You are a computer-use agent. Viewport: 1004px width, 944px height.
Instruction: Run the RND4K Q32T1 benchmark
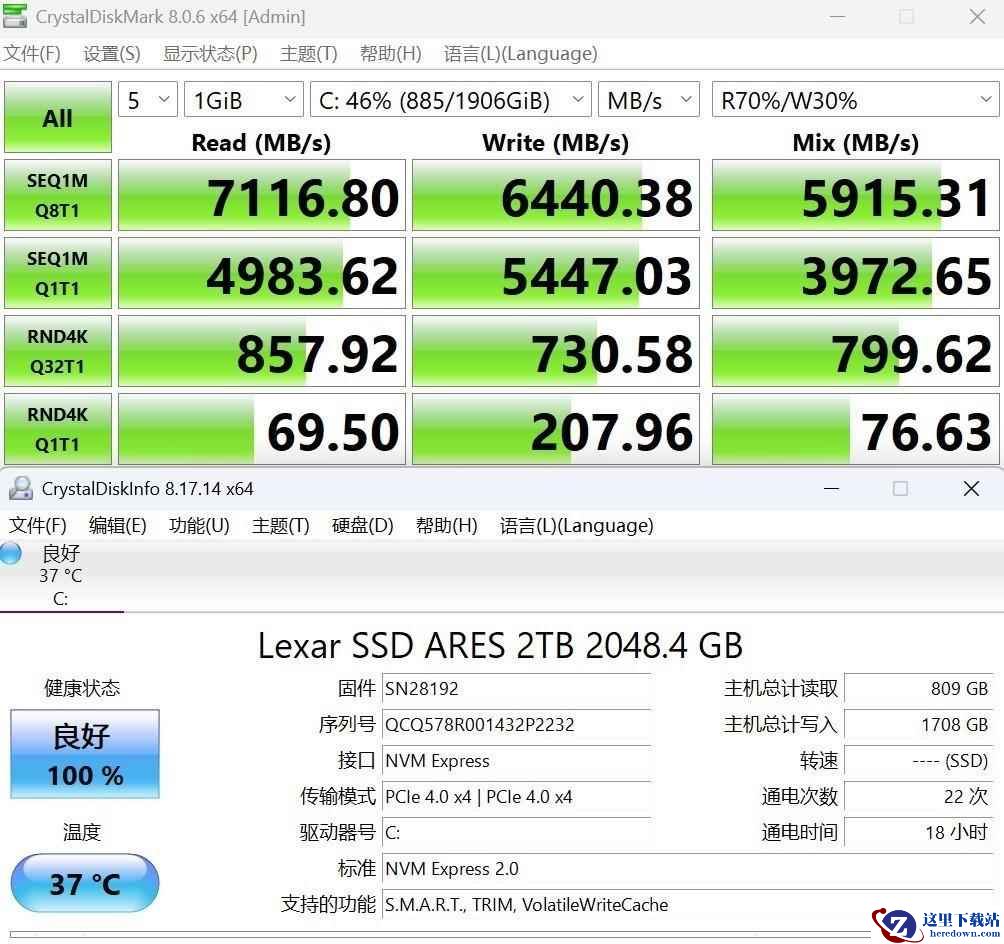[x=58, y=352]
